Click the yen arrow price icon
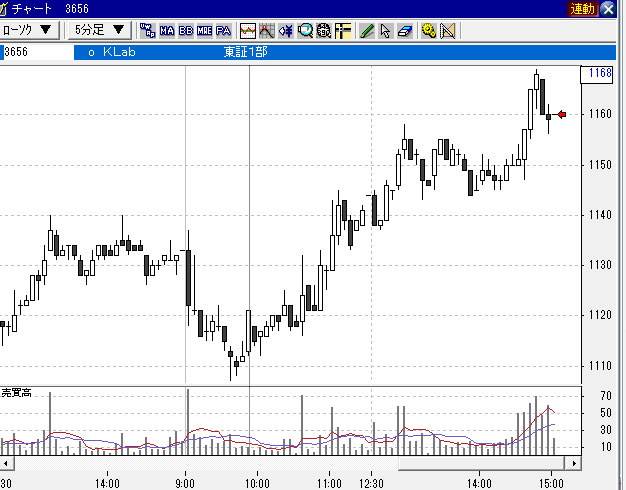626x490 pixels. pos(286,31)
